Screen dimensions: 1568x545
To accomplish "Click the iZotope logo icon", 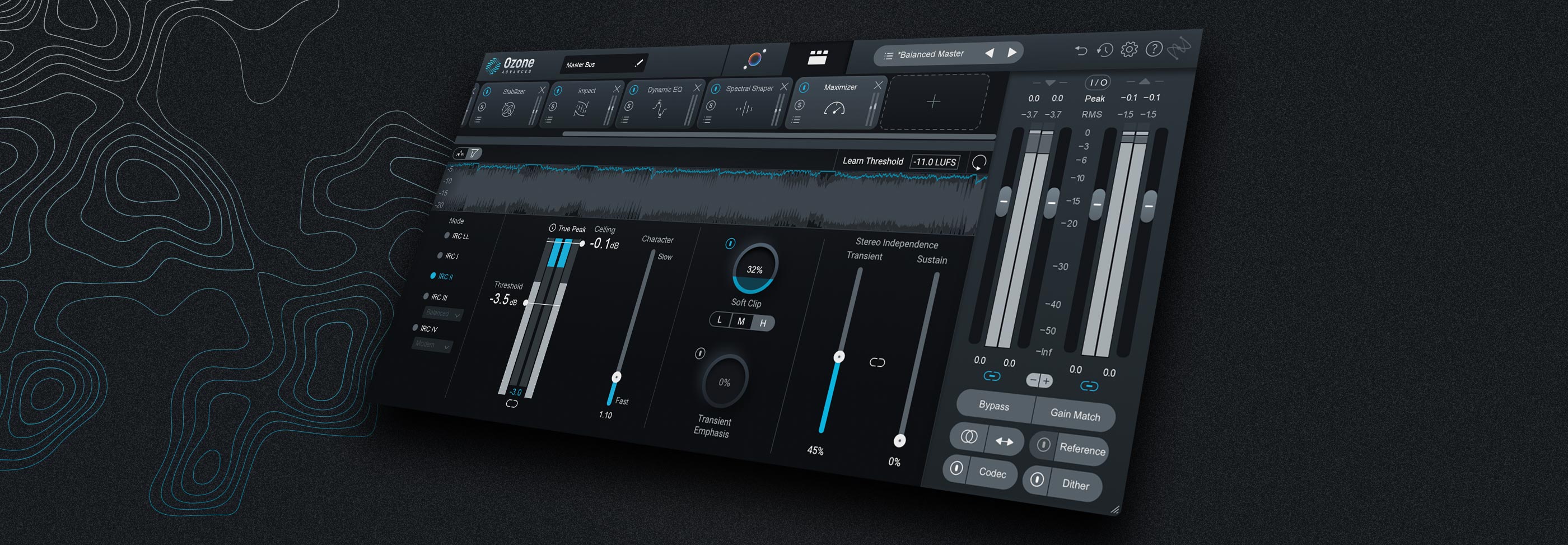I will (x=1179, y=49).
